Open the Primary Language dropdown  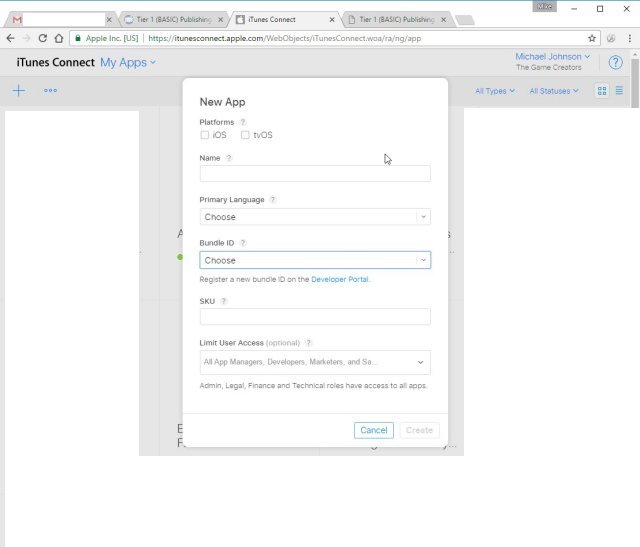click(315, 217)
